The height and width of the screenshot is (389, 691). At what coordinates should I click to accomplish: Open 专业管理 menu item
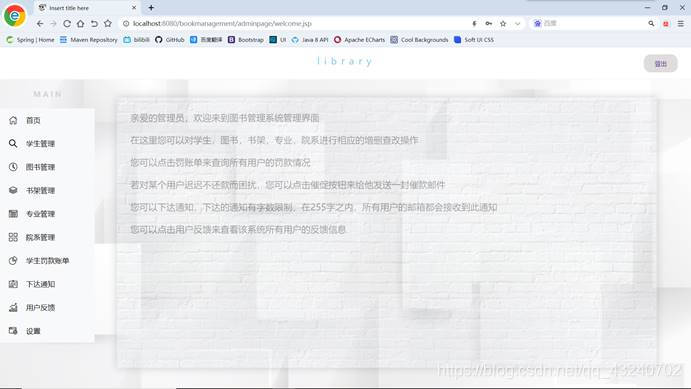coord(47,214)
